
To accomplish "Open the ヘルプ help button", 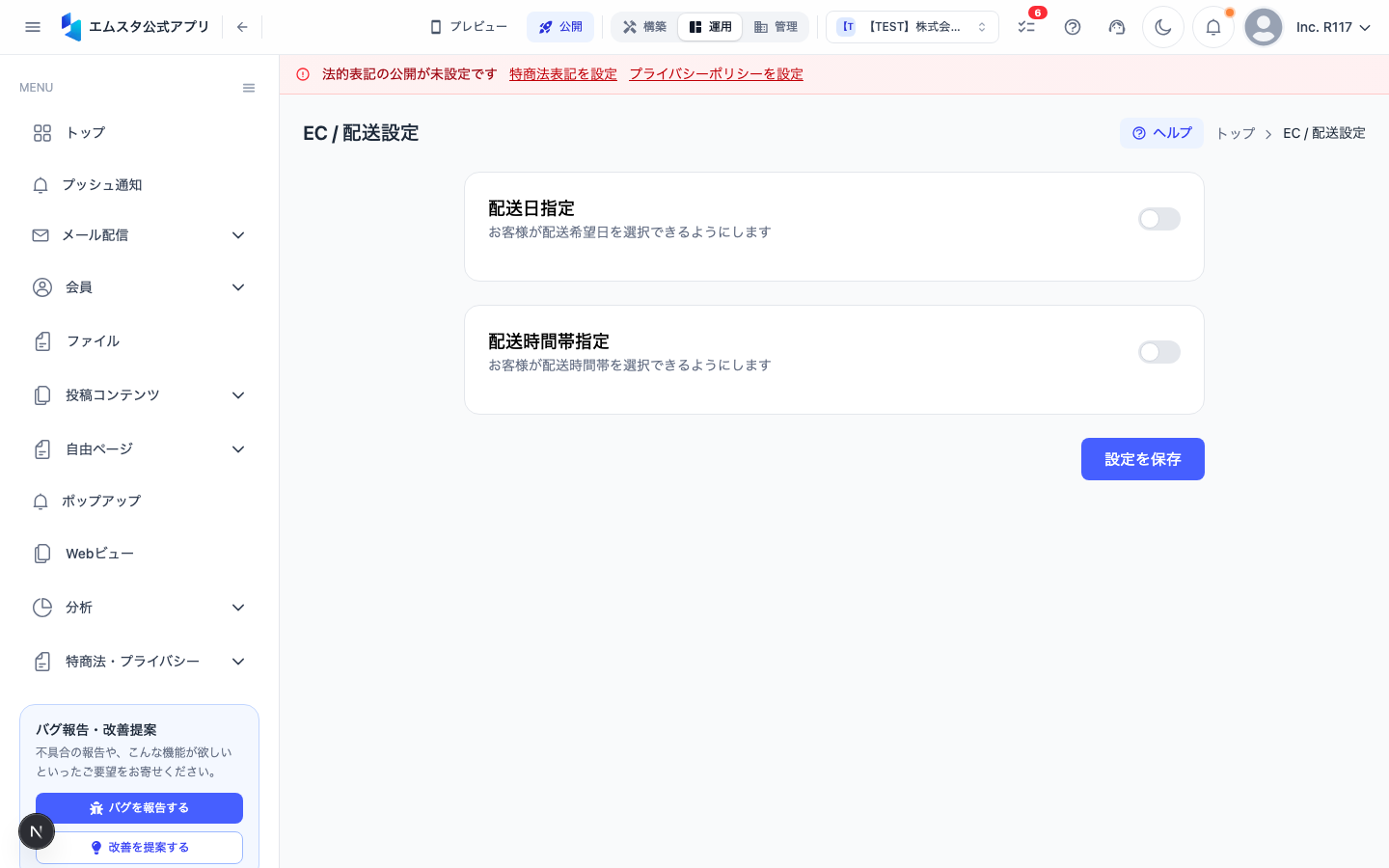I will click(1161, 133).
